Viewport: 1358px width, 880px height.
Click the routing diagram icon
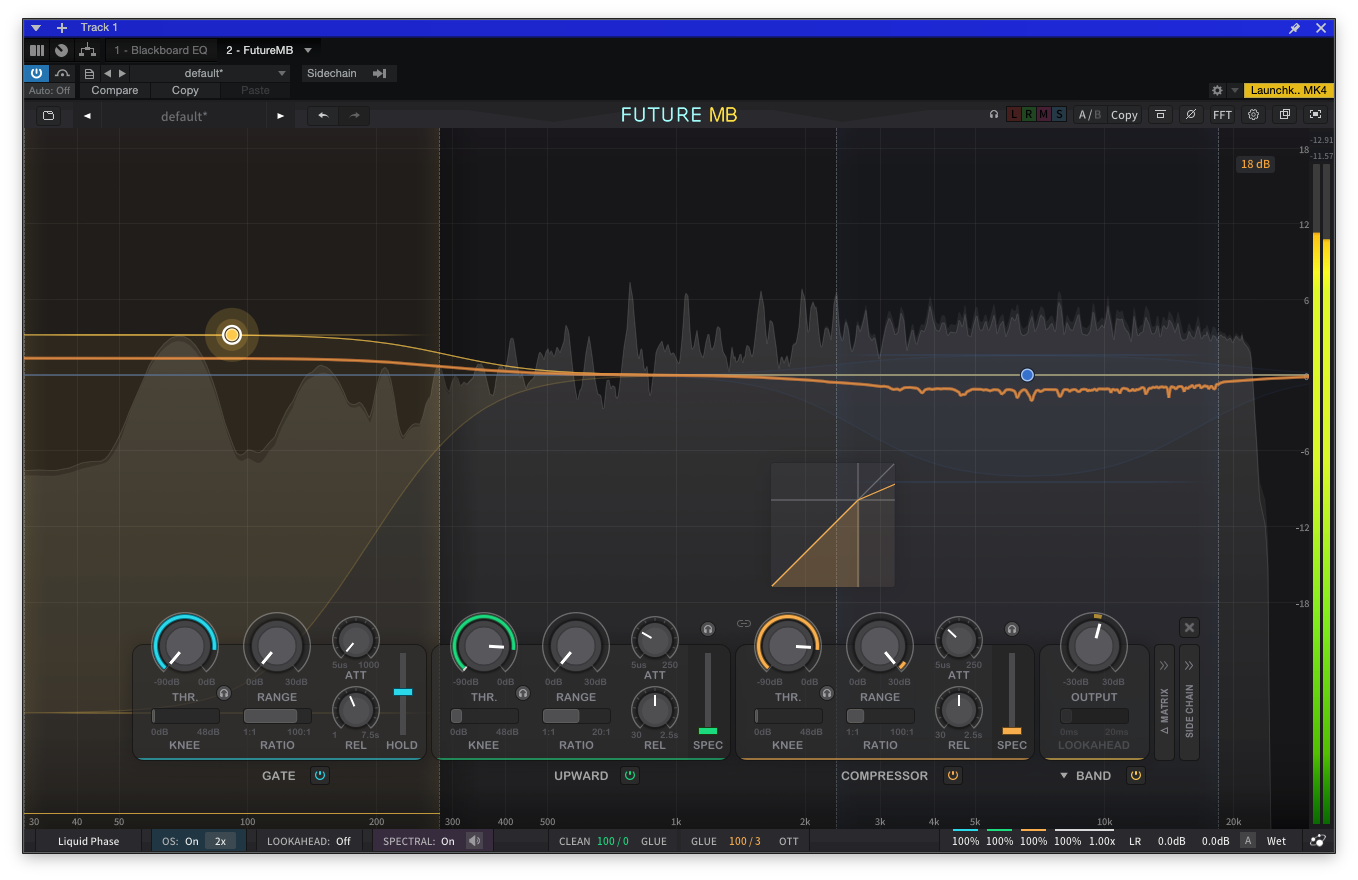point(87,50)
